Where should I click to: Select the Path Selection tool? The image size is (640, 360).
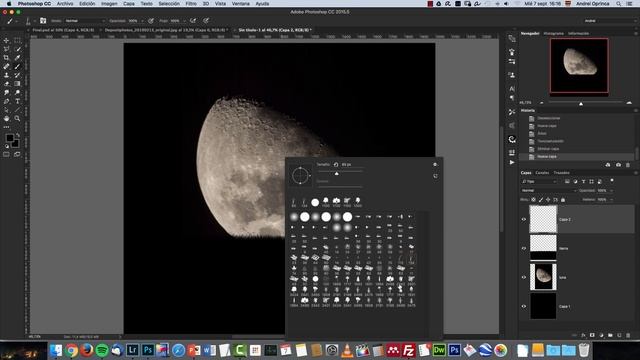click(x=7, y=110)
